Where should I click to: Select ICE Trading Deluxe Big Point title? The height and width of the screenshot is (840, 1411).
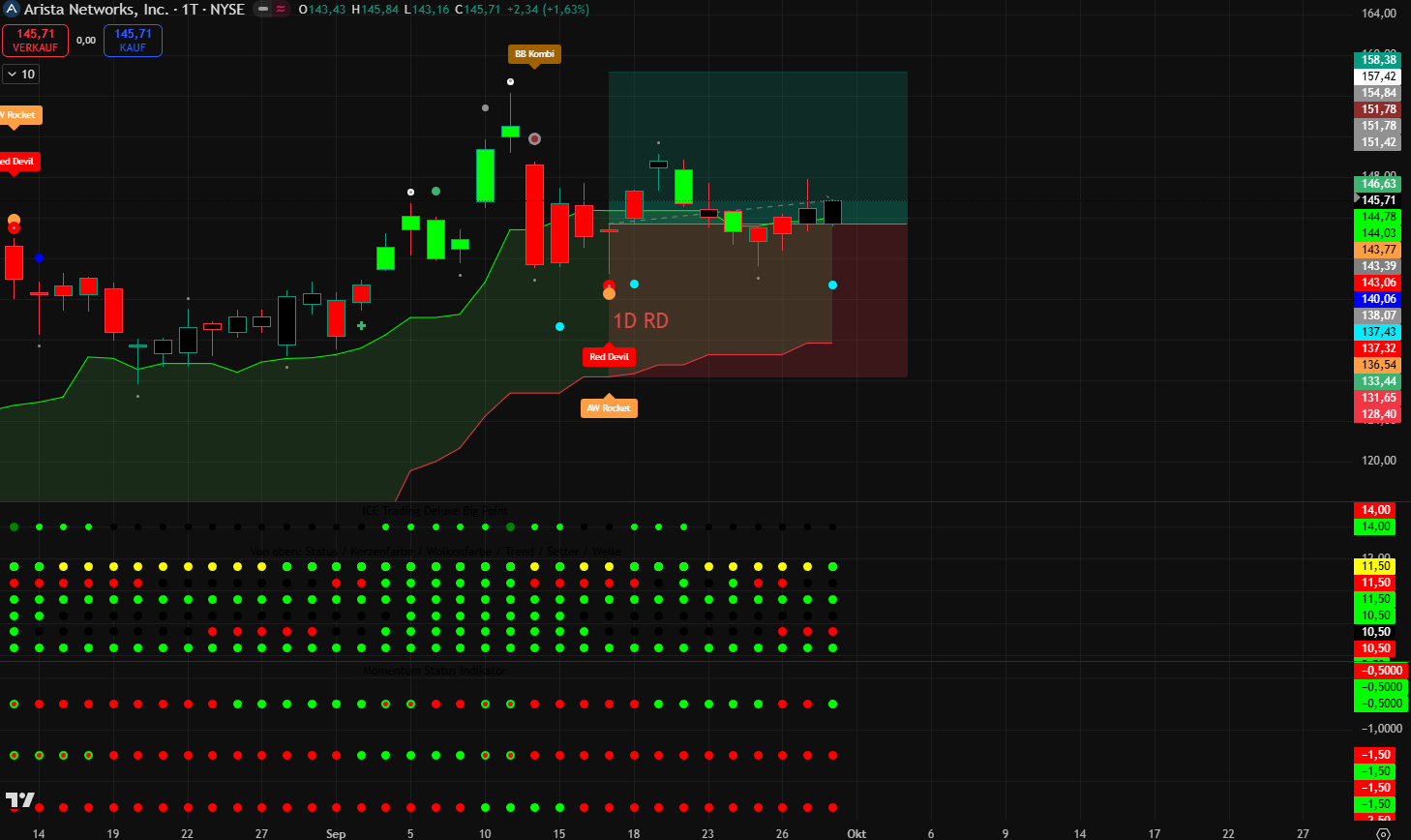pos(435,511)
